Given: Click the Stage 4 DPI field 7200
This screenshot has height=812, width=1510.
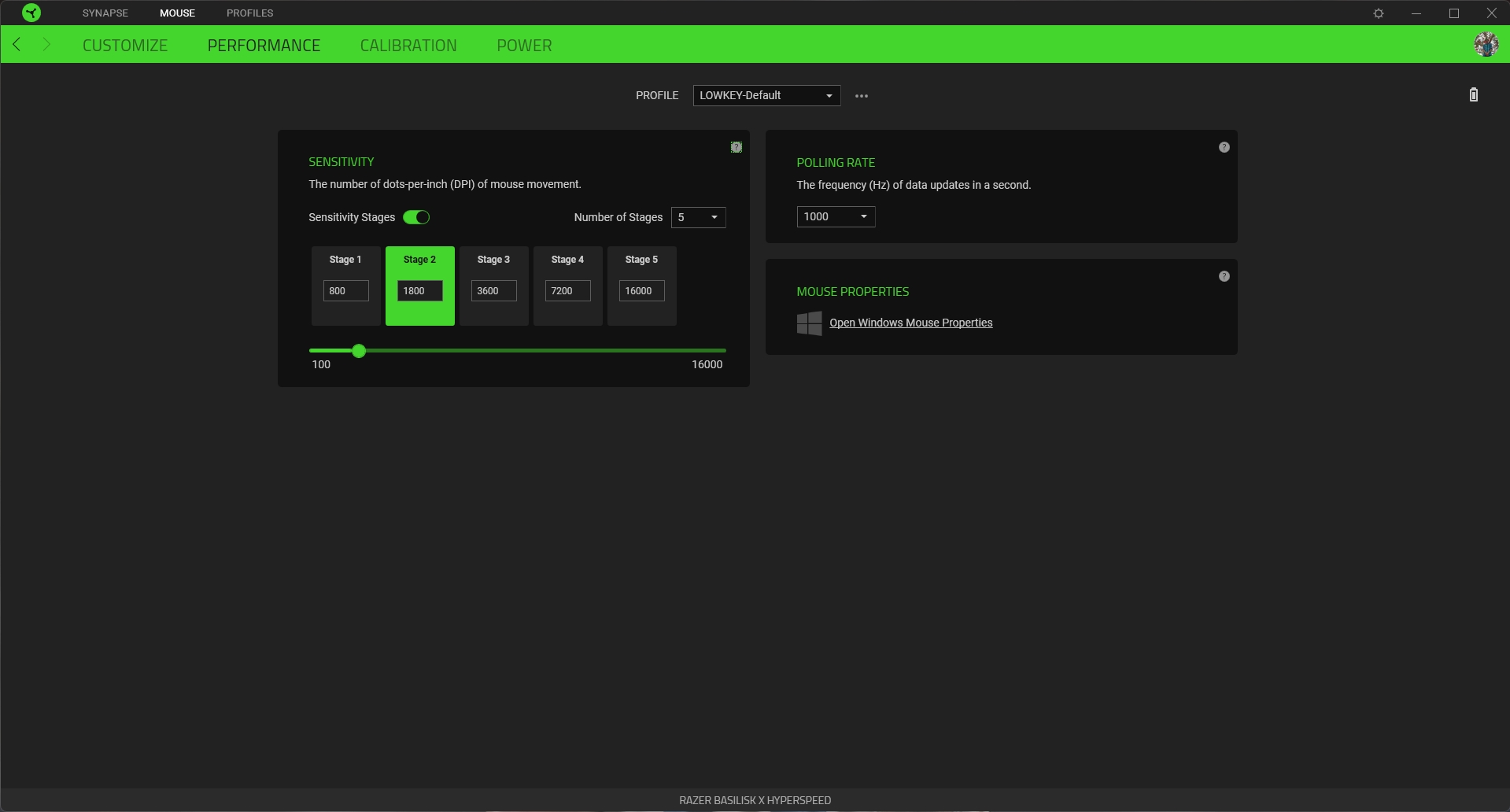Looking at the screenshot, I should 568,290.
